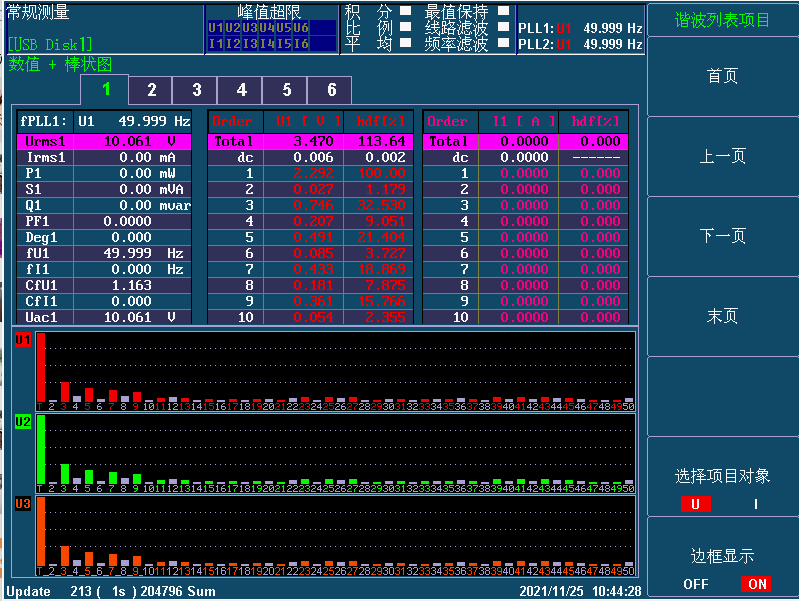Go to 下一页 next page
799x601 pixels.
pyautogui.click(x=723, y=237)
